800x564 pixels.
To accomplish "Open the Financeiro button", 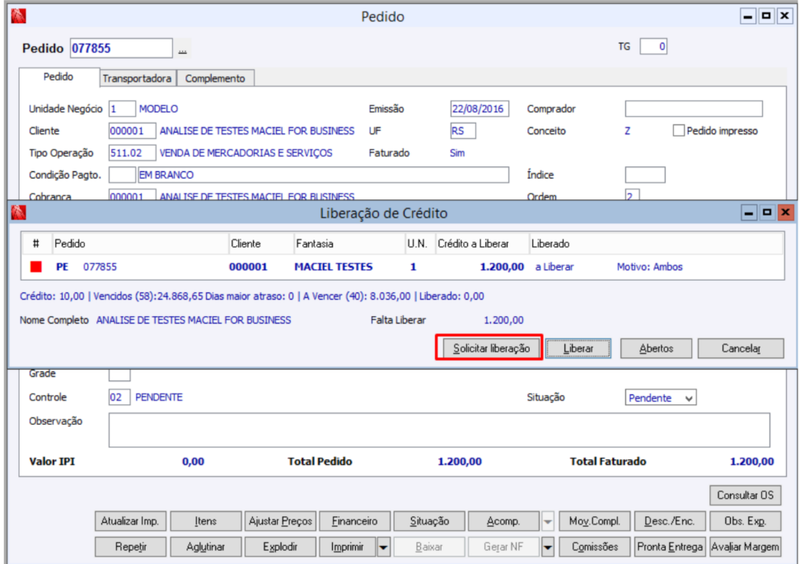I will point(355,521).
